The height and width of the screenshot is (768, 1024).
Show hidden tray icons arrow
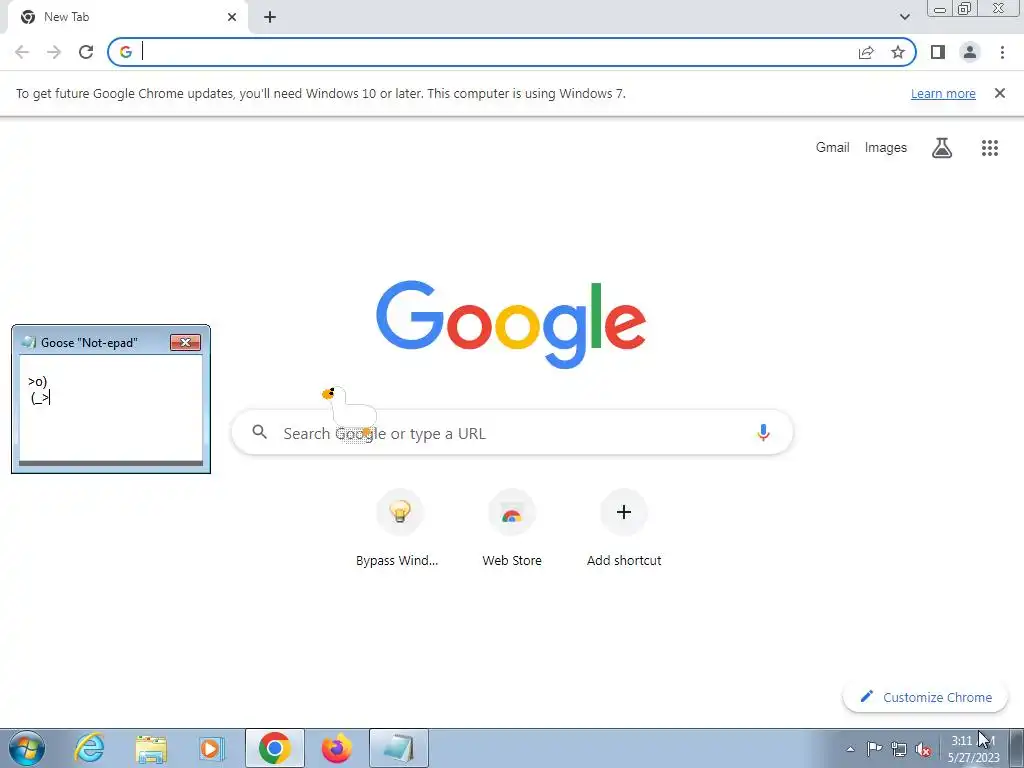point(850,749)
